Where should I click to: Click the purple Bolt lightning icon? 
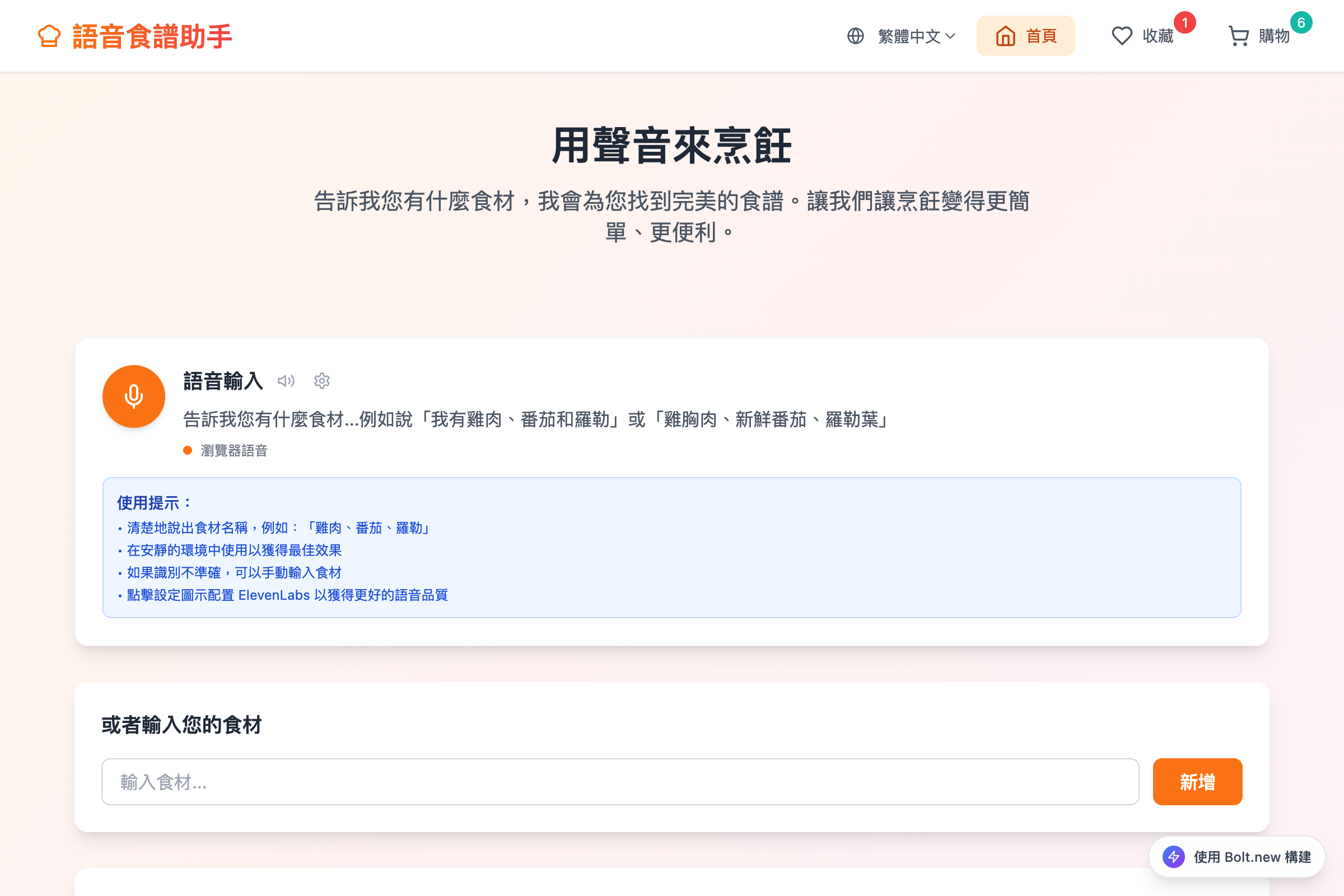[x=1174, y=857]
